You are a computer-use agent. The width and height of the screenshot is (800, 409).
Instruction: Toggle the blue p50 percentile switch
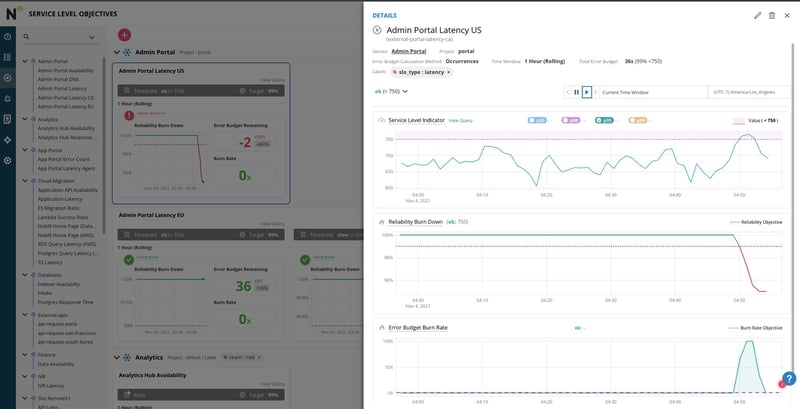537,121
